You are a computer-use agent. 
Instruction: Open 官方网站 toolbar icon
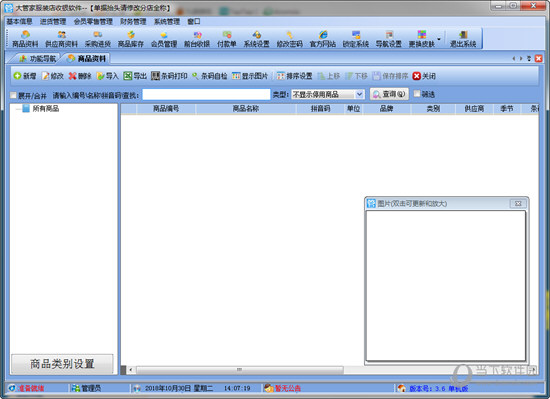(x=323, y=39)
